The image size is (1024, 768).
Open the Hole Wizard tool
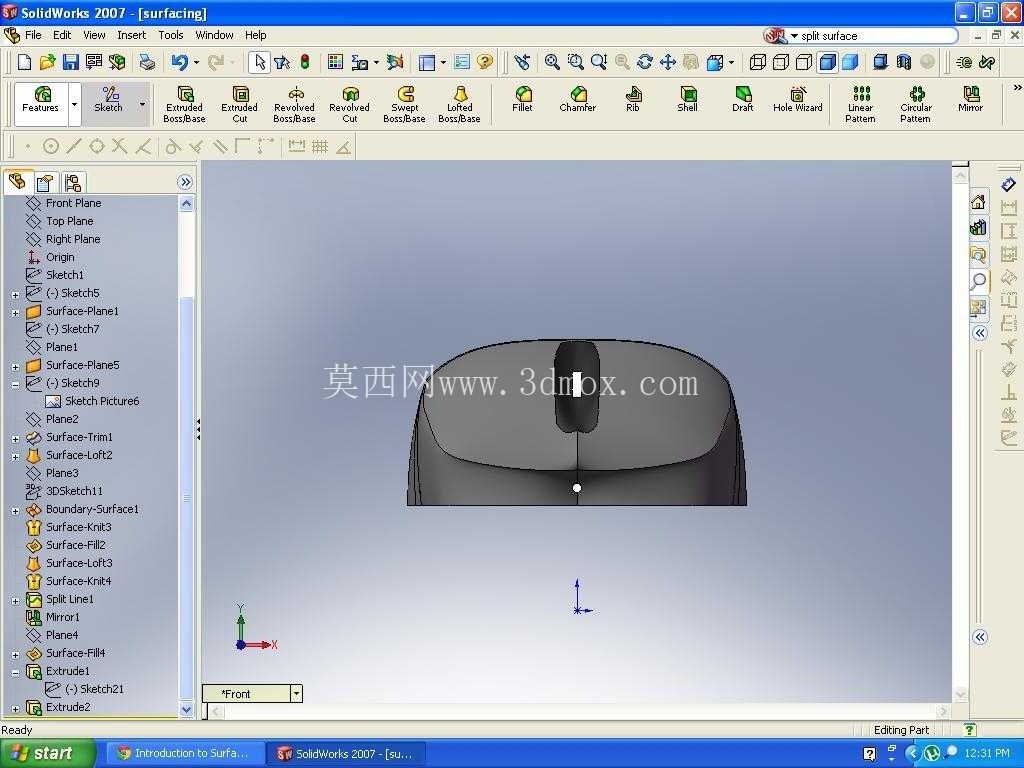(x=797, y=99)
